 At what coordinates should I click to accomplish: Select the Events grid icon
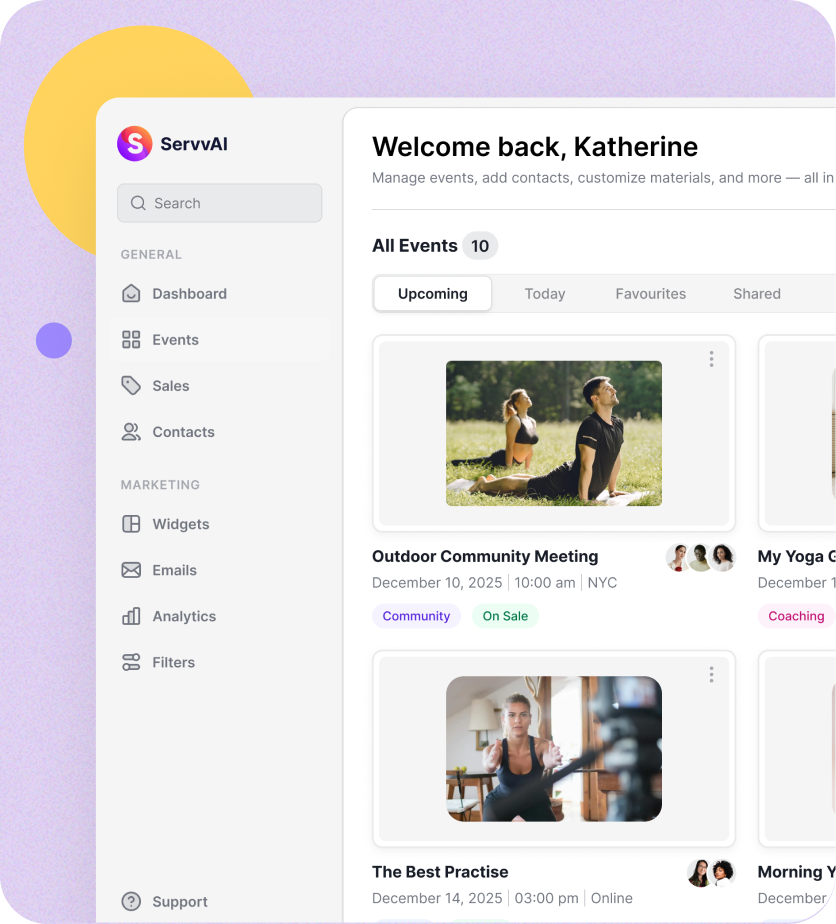click(131, 340)
